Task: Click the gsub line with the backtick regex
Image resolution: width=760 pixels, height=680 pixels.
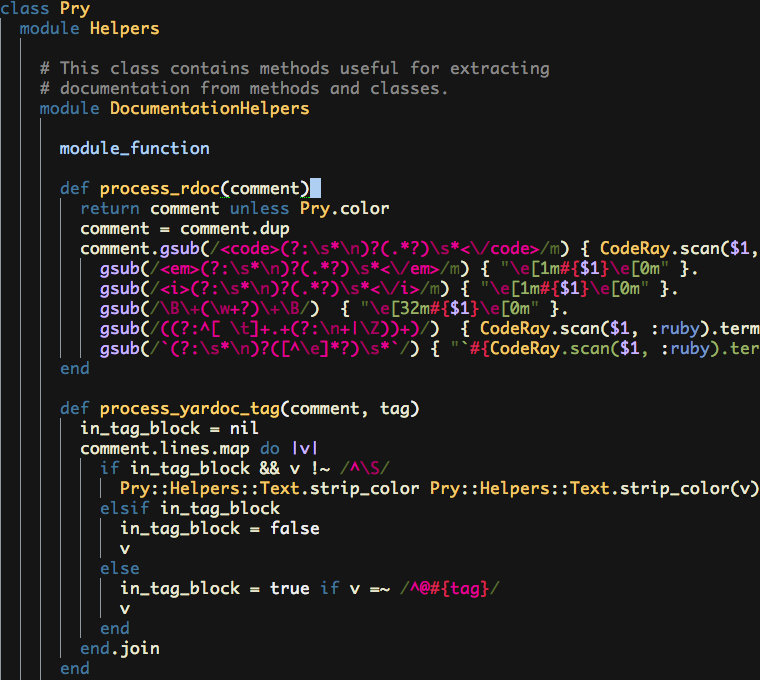Action: coord(429,349)
